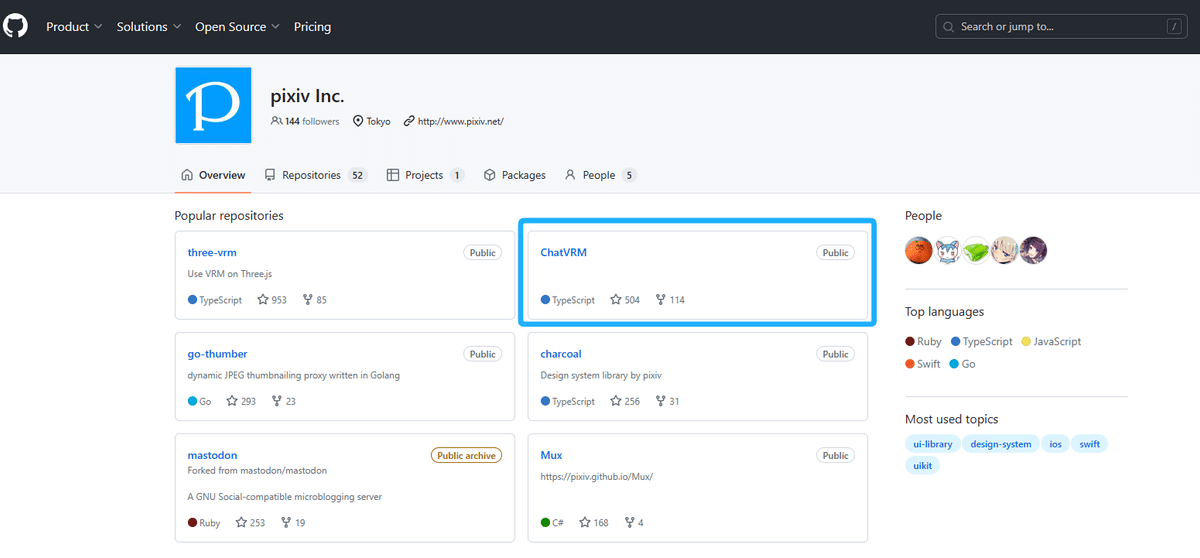This screenshot has height=558, width=1200.
Task: Select the design-system topic tag
Action: (1001, 443)
